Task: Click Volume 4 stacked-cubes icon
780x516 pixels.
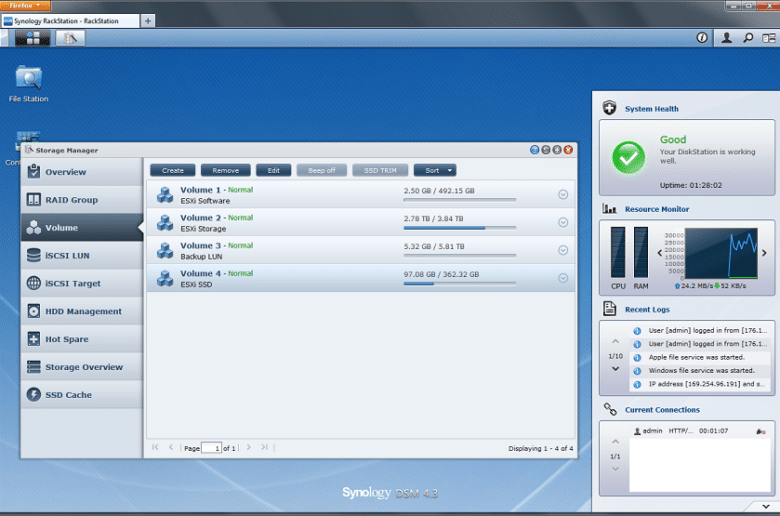Action: [x=165, y=278]
